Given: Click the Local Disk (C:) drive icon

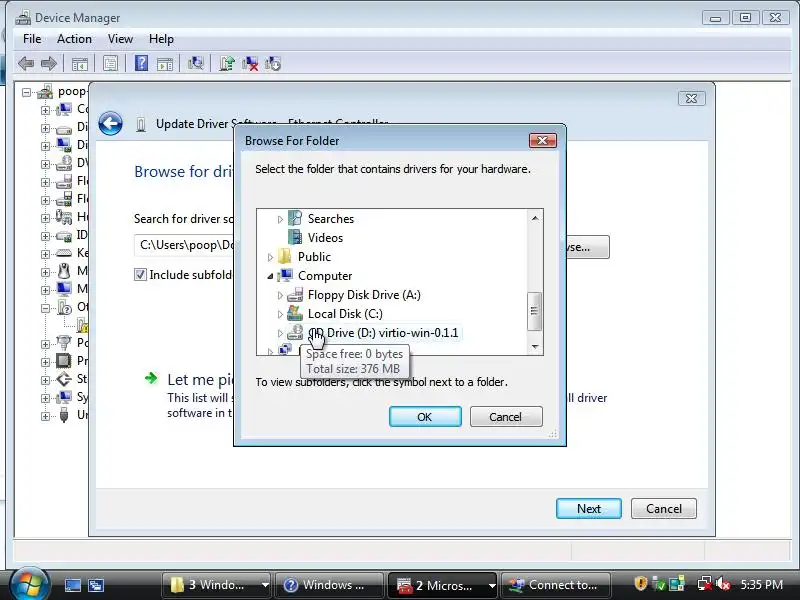Looking at the screenshot, I should (x=295, y=313).
